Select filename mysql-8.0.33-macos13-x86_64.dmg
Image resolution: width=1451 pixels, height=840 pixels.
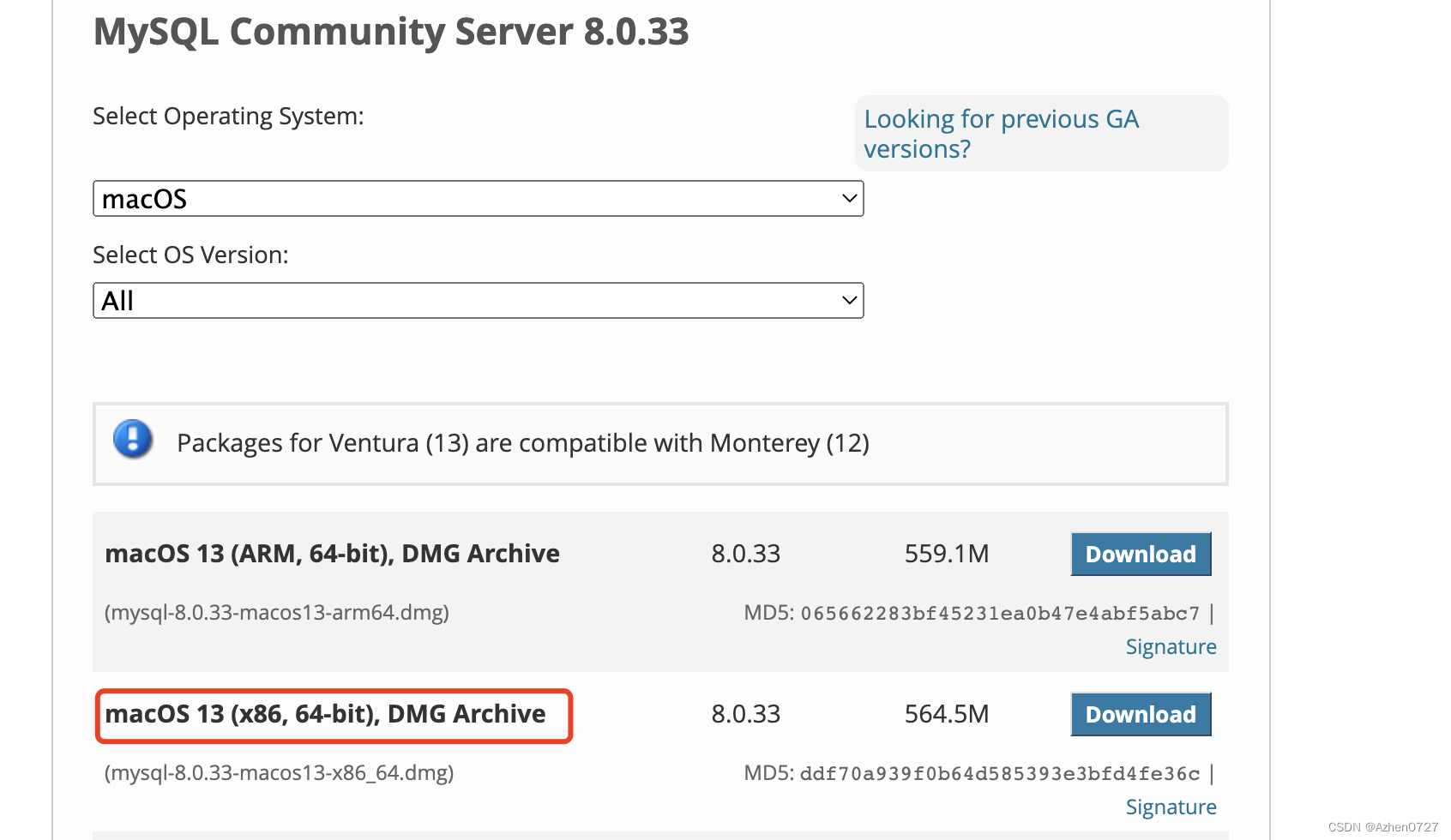coord(279,773)
